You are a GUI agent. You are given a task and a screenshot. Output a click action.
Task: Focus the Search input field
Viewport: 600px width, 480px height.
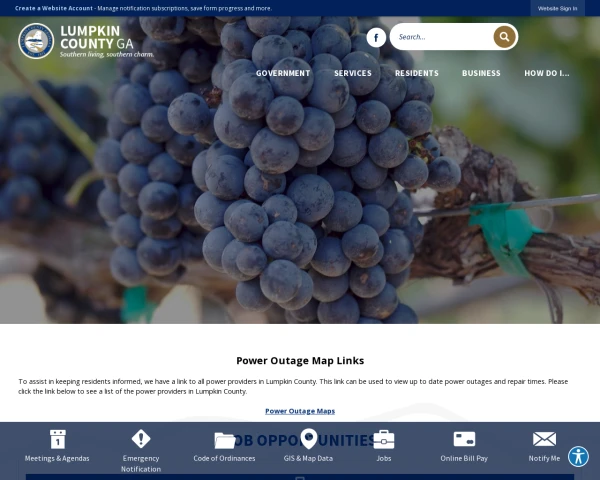tap(444, 37)
